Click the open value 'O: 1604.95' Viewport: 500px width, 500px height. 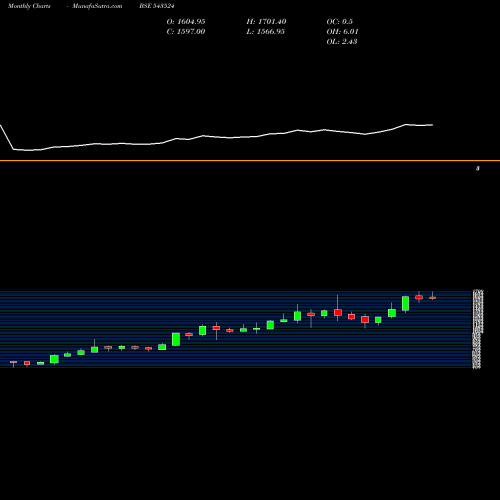click(x=186, y=22)
